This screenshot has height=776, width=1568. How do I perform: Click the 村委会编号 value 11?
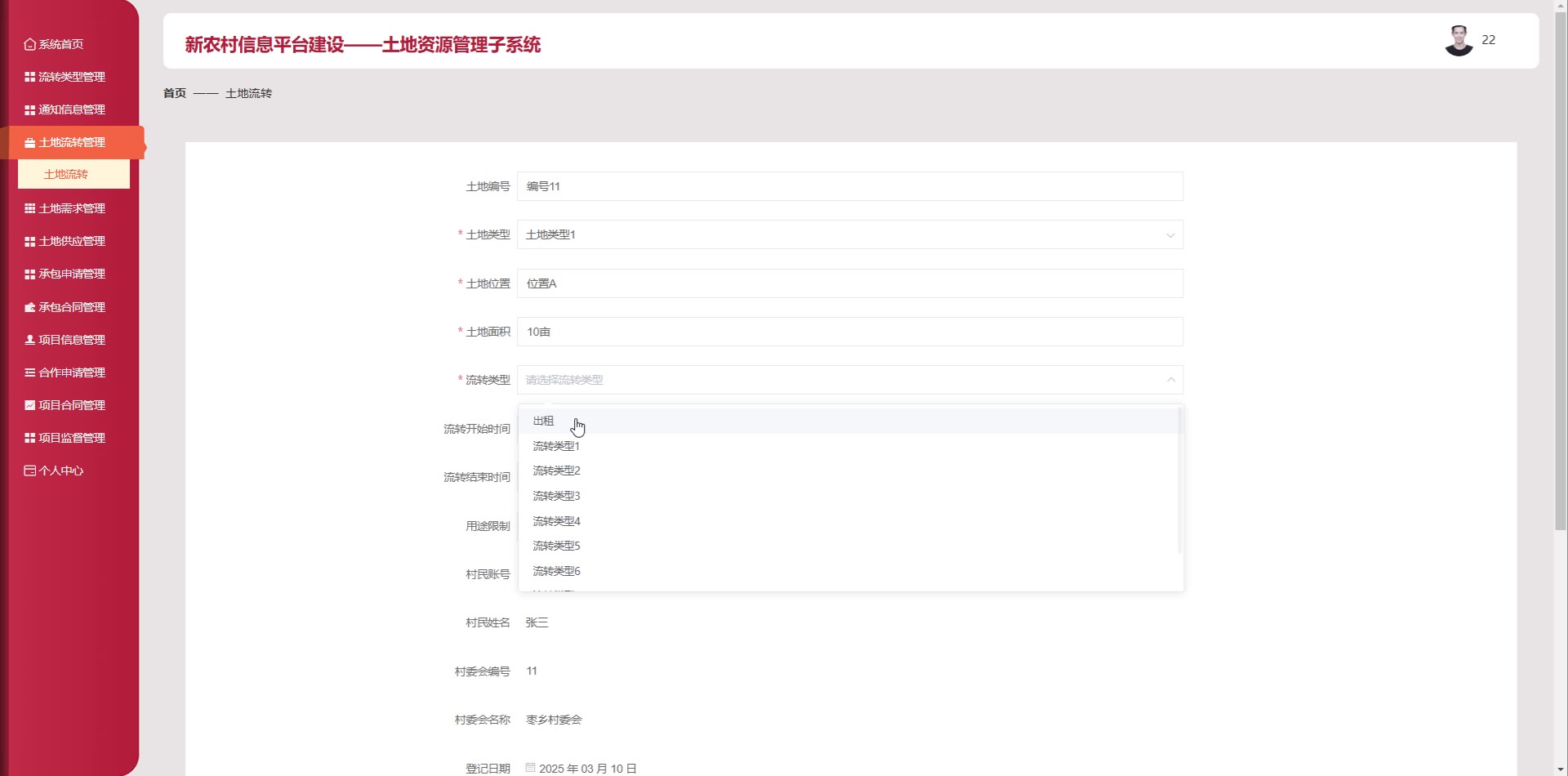point(532,671)
